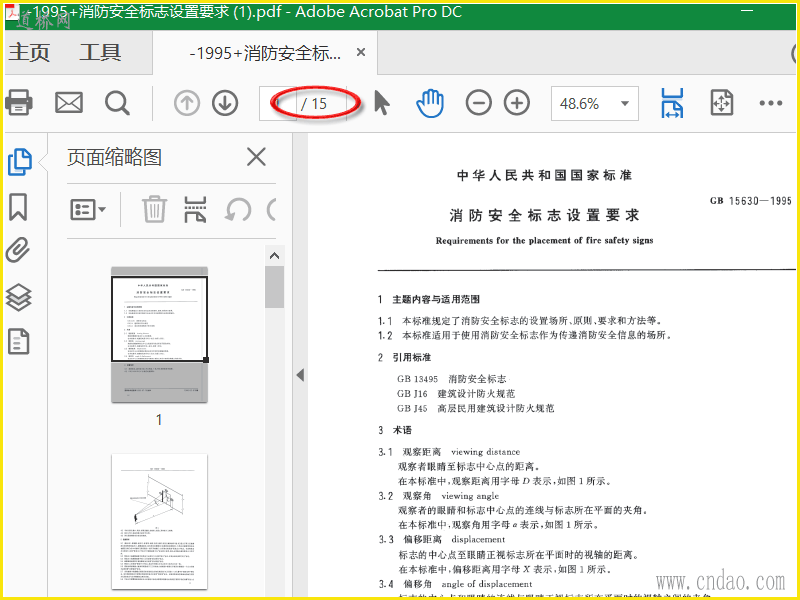Viewport: 800px width, 600px height.
Task: Zoom in with the plus button
Action: click(x=517, y=103)
